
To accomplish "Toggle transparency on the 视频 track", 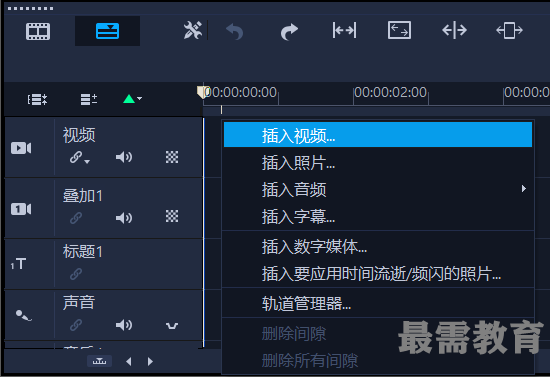I will (x=172, y=157).
